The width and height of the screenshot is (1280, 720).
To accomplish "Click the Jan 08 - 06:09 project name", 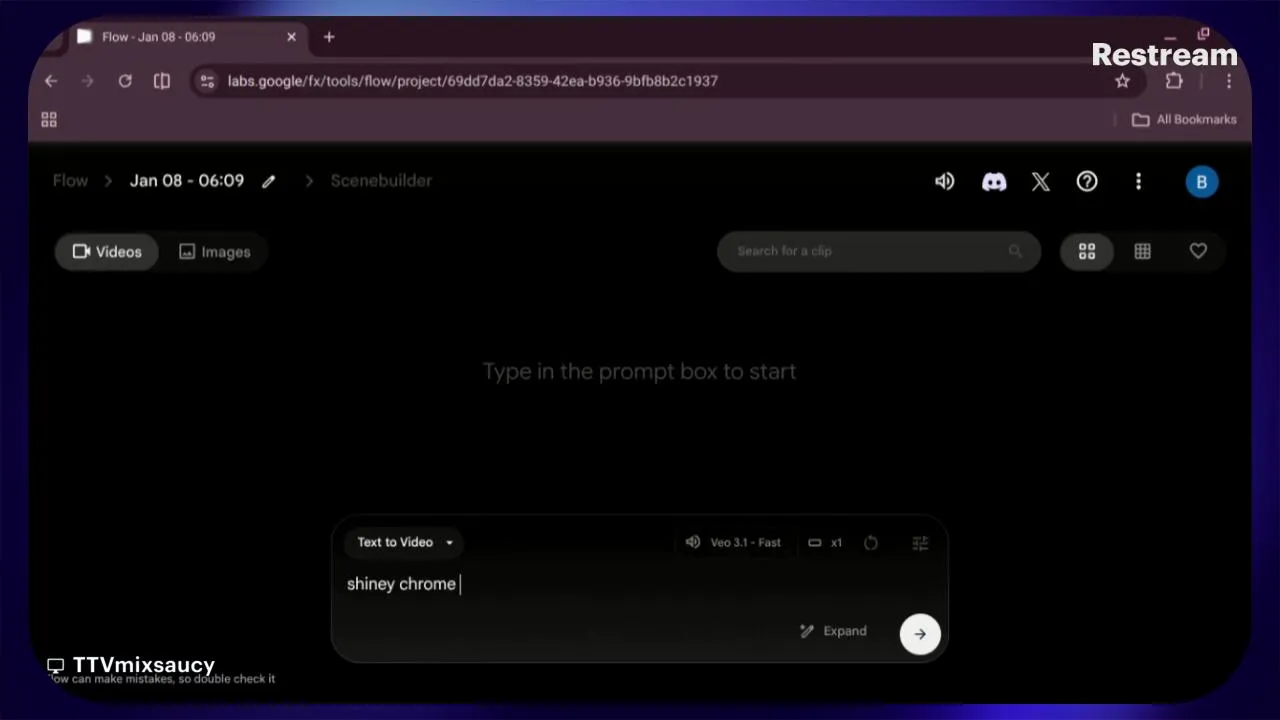I will (x=187, y=181).
